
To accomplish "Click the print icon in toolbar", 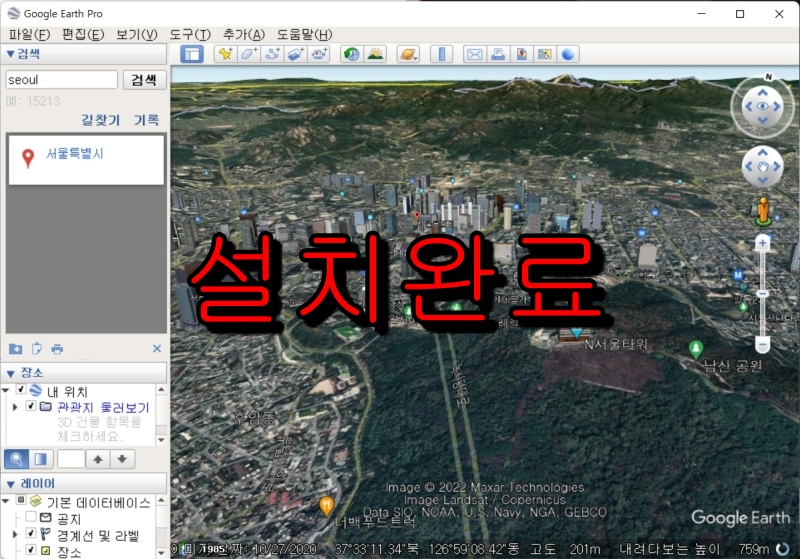I will pyautogui.click(x=498, y=54).
